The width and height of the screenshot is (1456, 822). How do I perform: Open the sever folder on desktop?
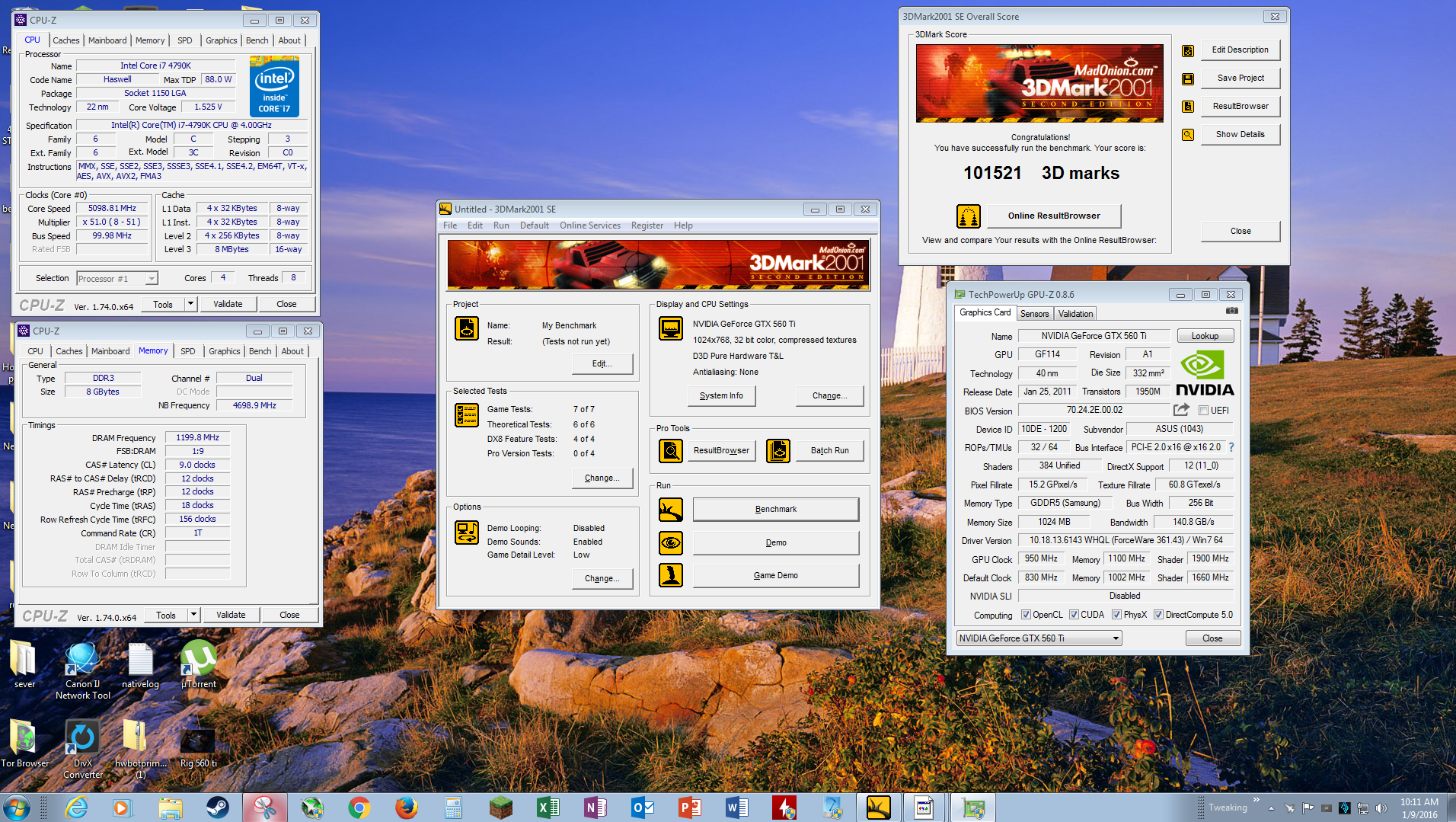coord(24,664)
